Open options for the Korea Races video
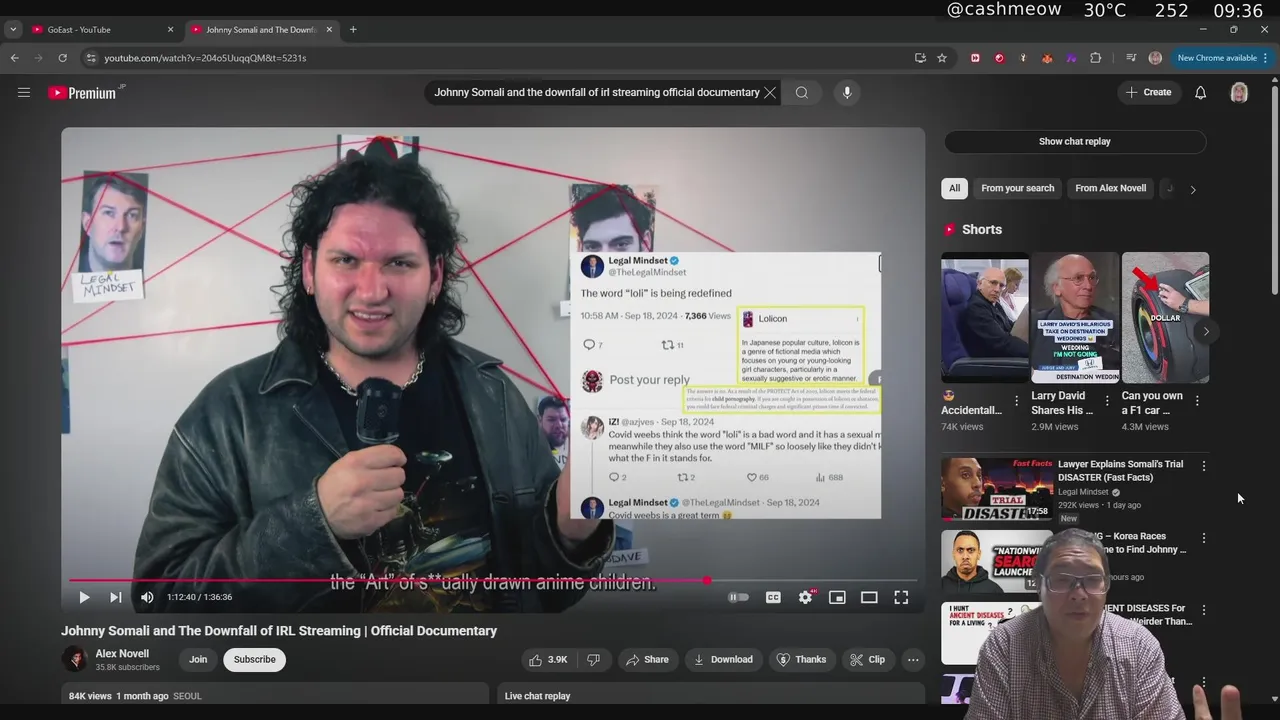The height and width of the screenshot is (720, 1280). pos(1204,538)
